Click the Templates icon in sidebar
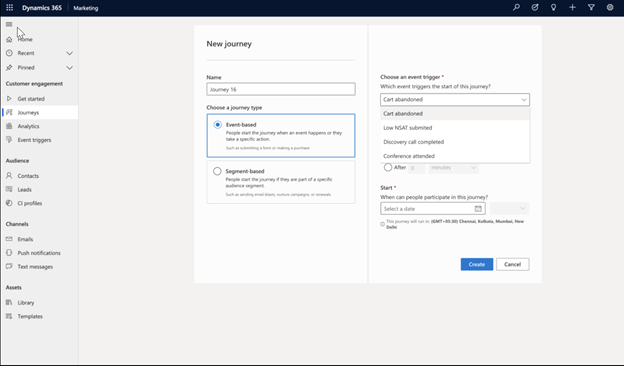Image resolution: width=624 pixels, height=366 pixels. (x=9, y=316)
